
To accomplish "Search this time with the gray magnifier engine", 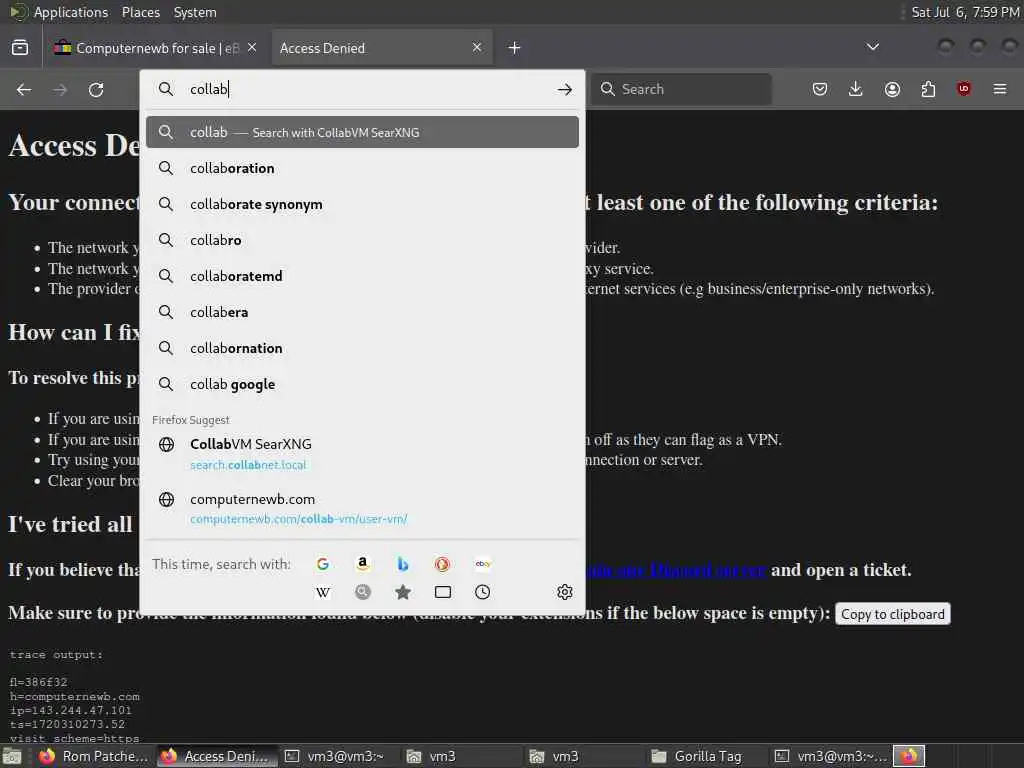I will [x=362, y=592].
